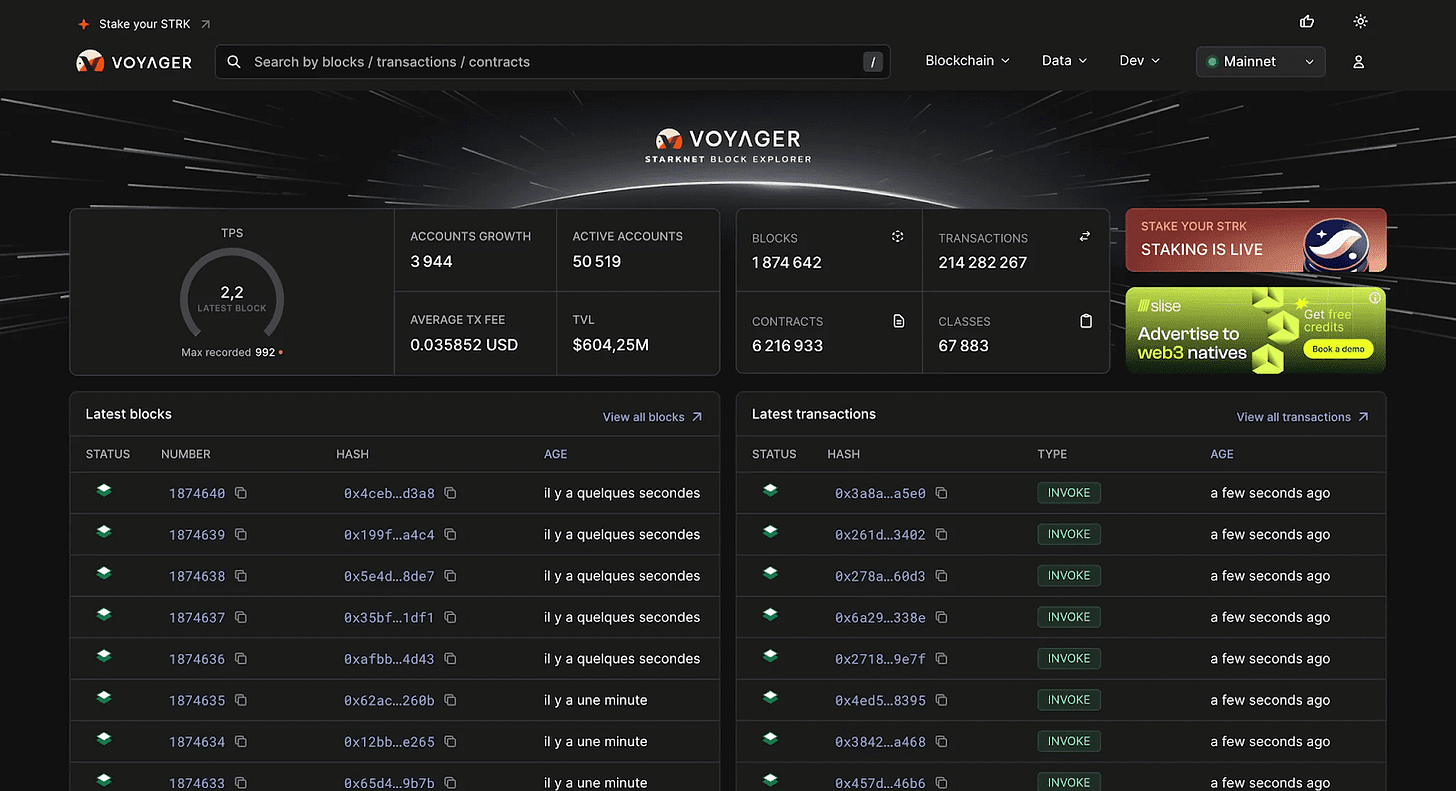Open block number 1874634
This screenshot has height=791, width=1456.
click(197, 742)
